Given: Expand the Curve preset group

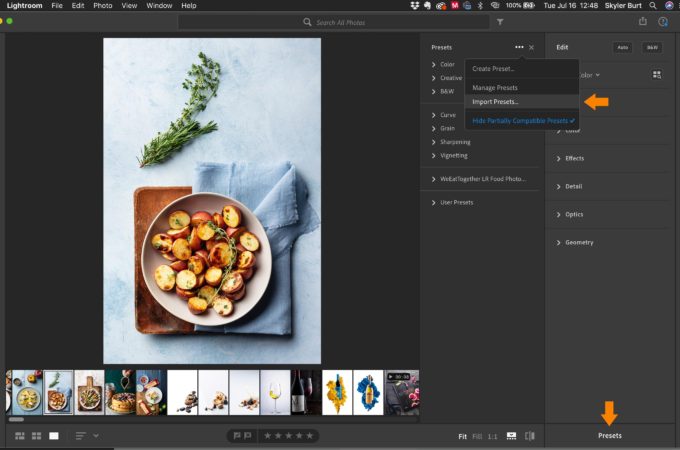Looking at the screenshot, I should coord(444,115).
